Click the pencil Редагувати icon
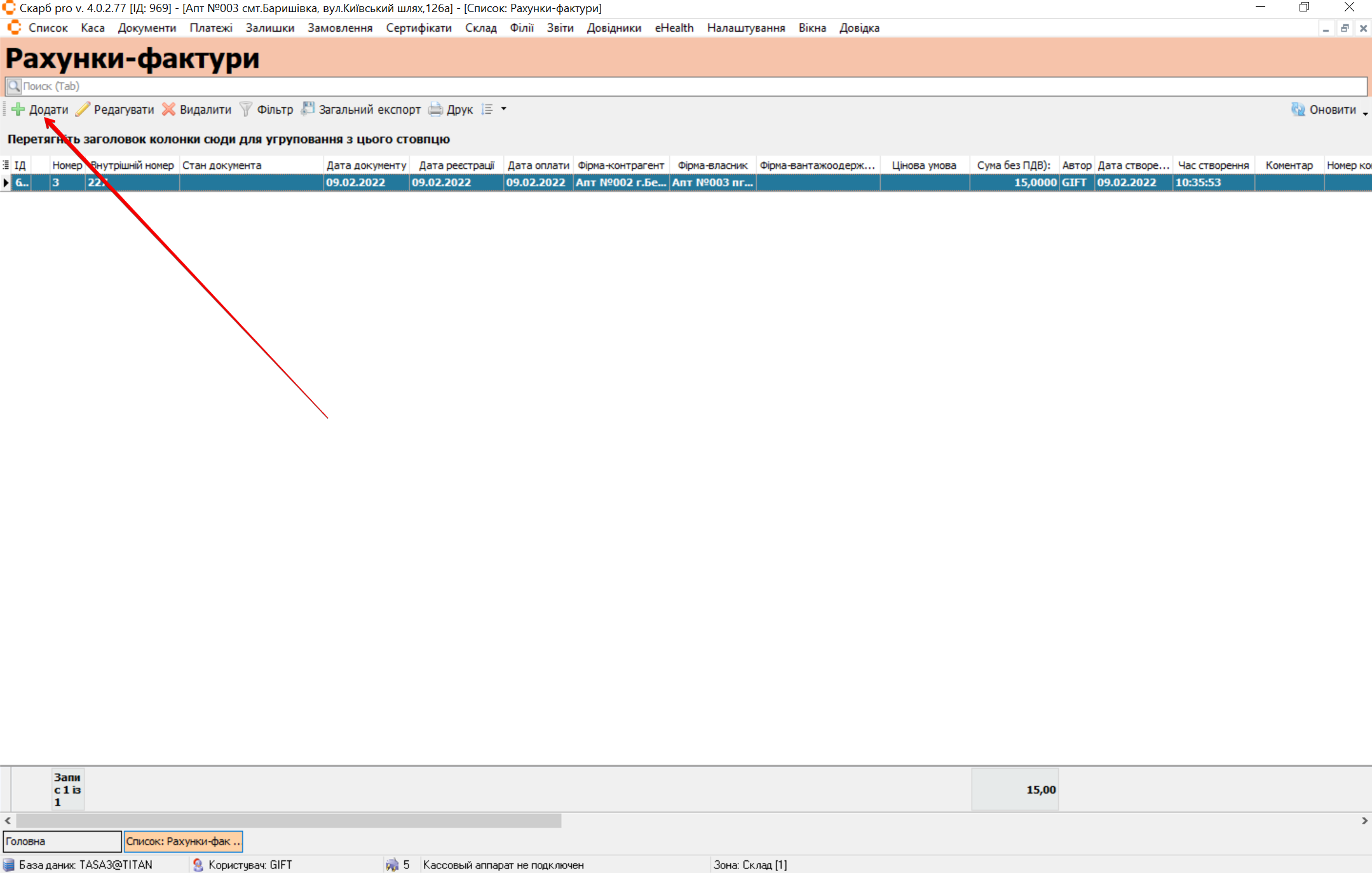1372x873 pixels. (x=83, y=109)
